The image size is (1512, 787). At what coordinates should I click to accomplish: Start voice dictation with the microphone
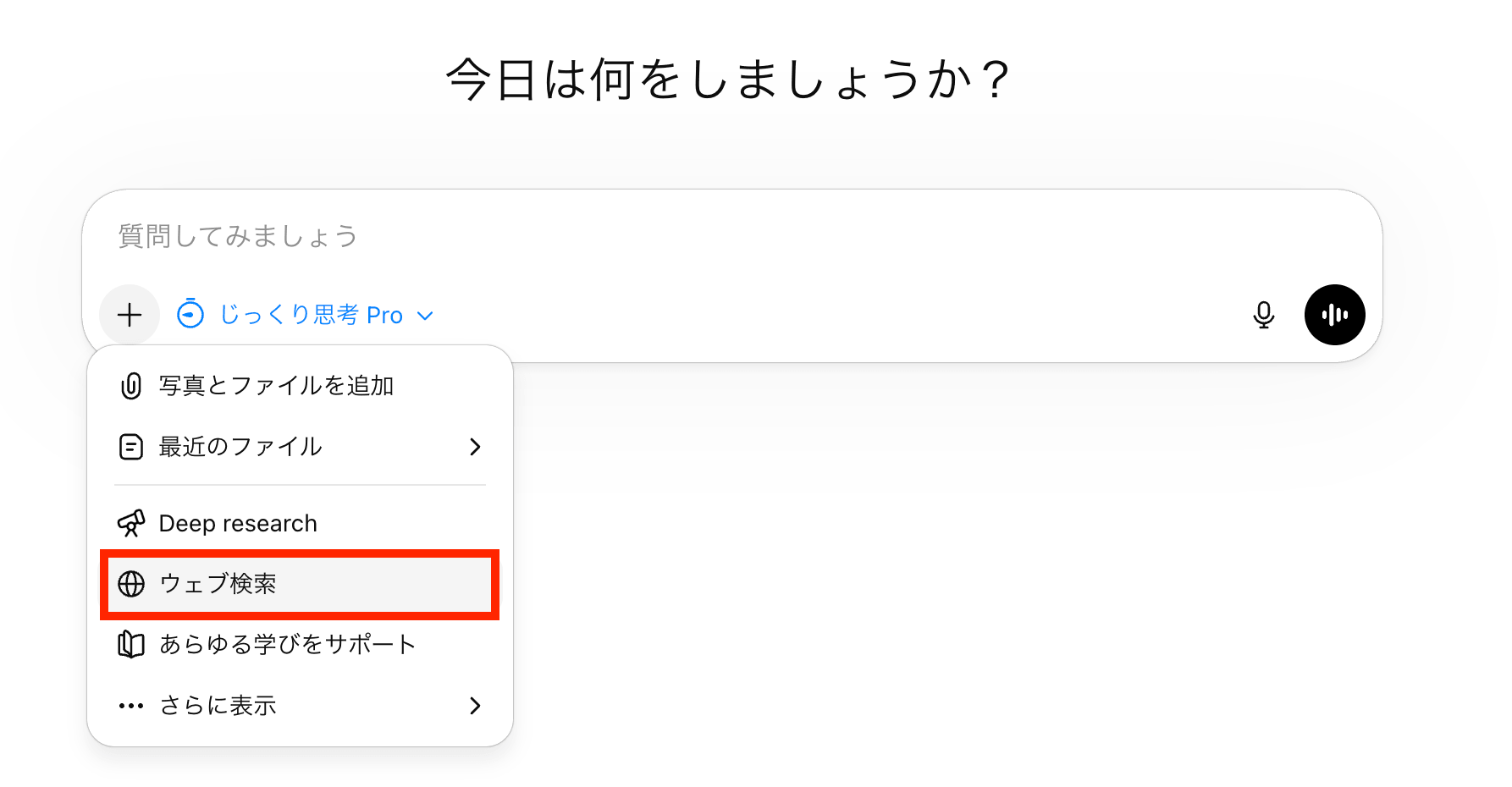(1263, 315)
